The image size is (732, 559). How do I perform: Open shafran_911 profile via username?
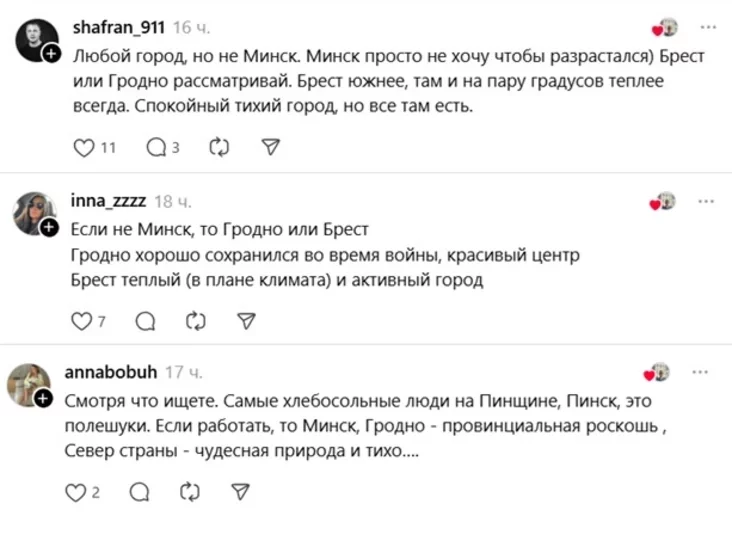click(x=118, y=26)
